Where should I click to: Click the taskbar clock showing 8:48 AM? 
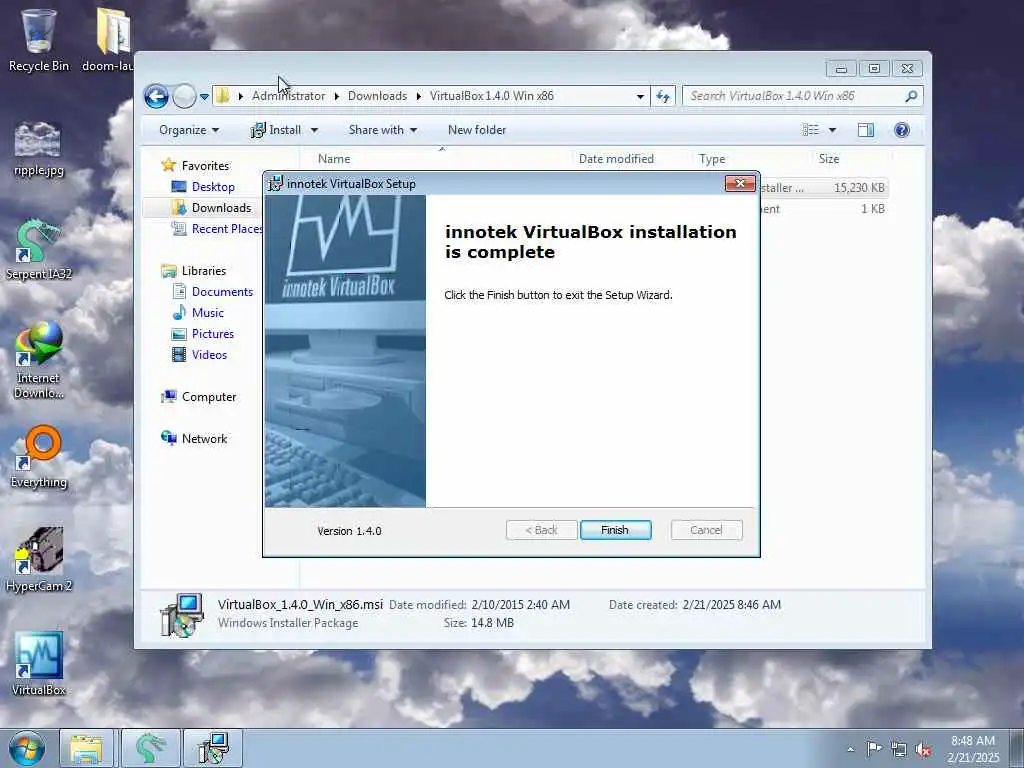(973, 749)
